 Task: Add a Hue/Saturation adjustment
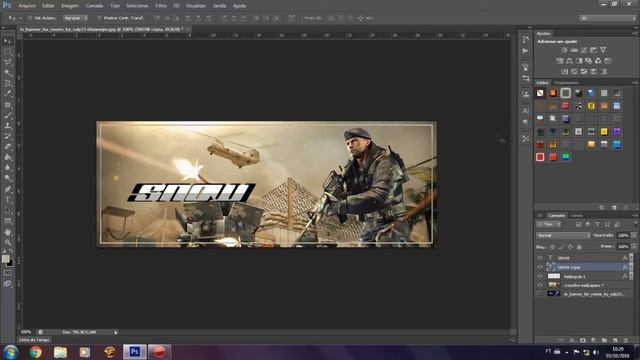560,61
